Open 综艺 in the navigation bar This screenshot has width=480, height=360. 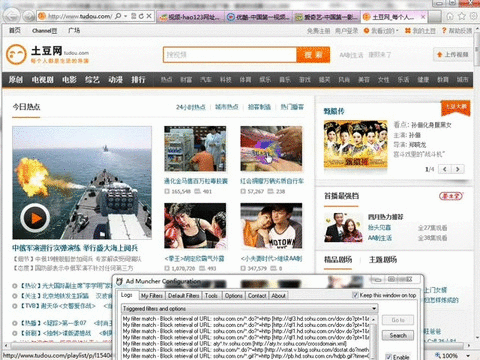[x=92, y=80]
